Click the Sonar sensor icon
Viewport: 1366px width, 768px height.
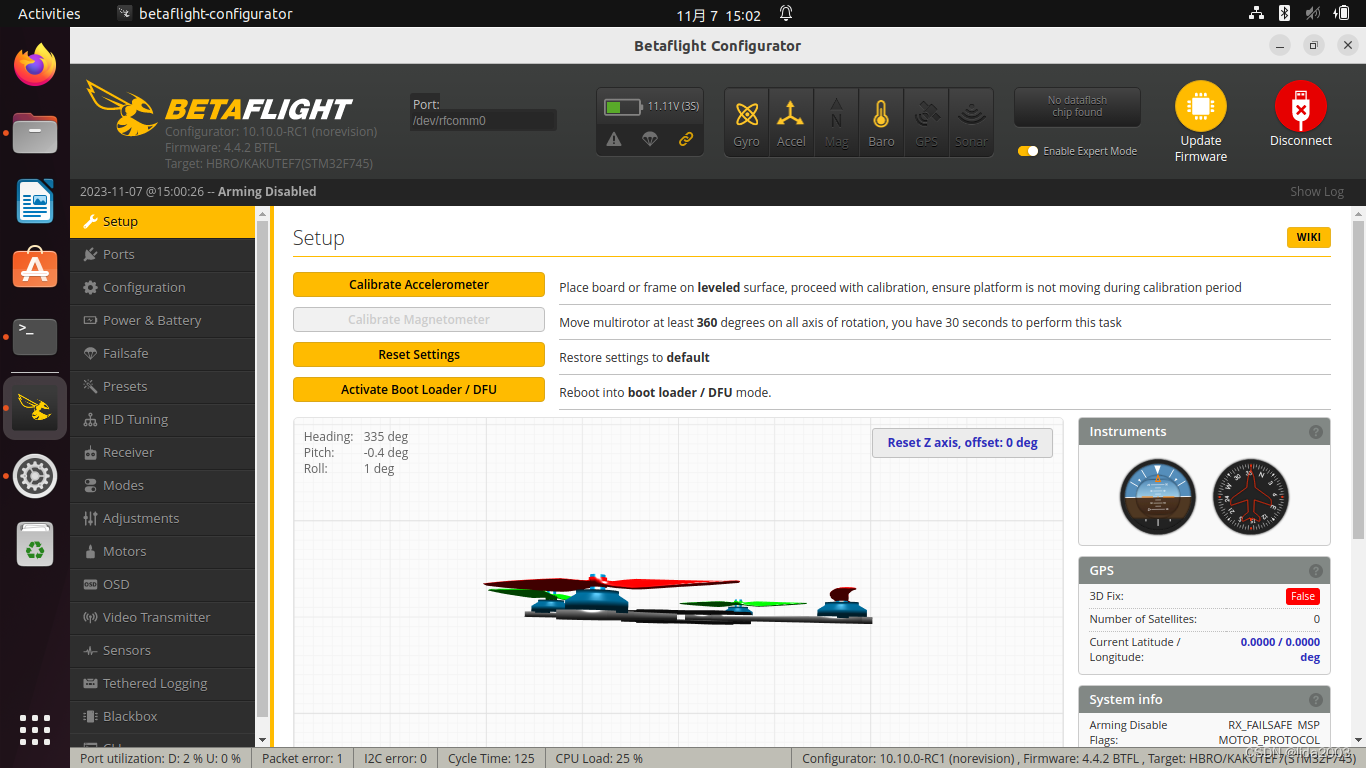coord(970,122)
